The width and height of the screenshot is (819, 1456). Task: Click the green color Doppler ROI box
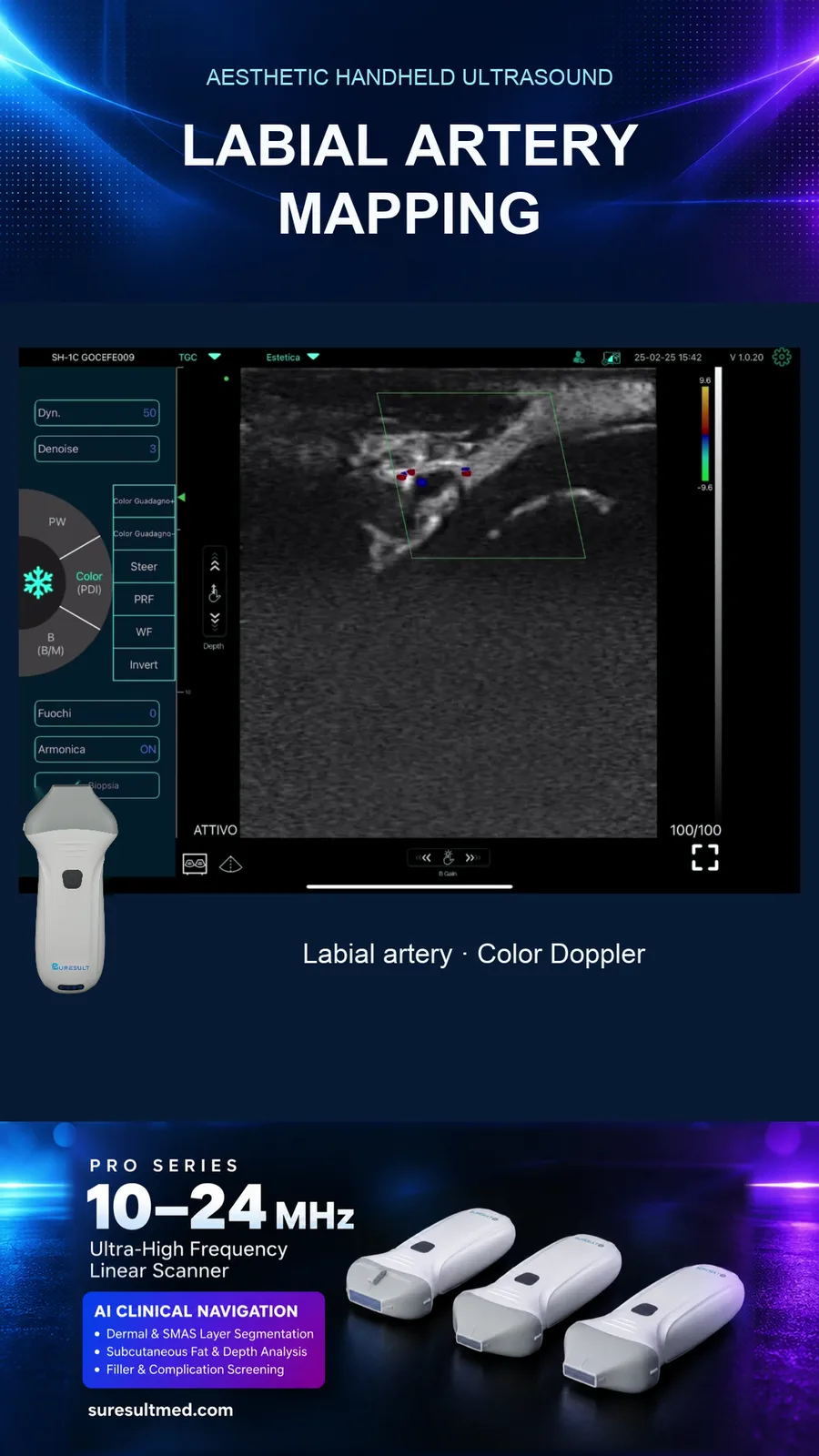(481, 475)
